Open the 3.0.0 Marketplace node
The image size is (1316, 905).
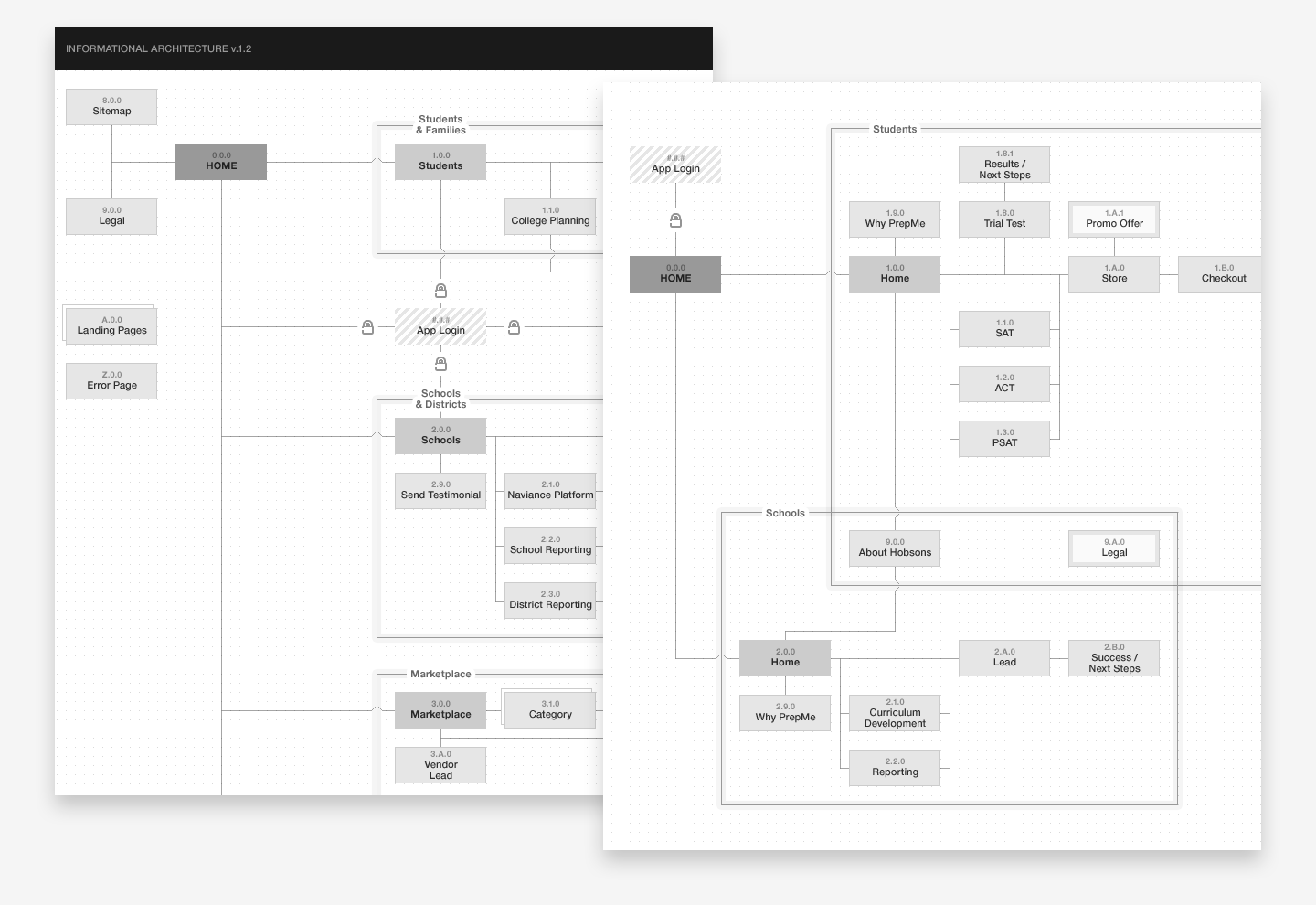point(440,710)
